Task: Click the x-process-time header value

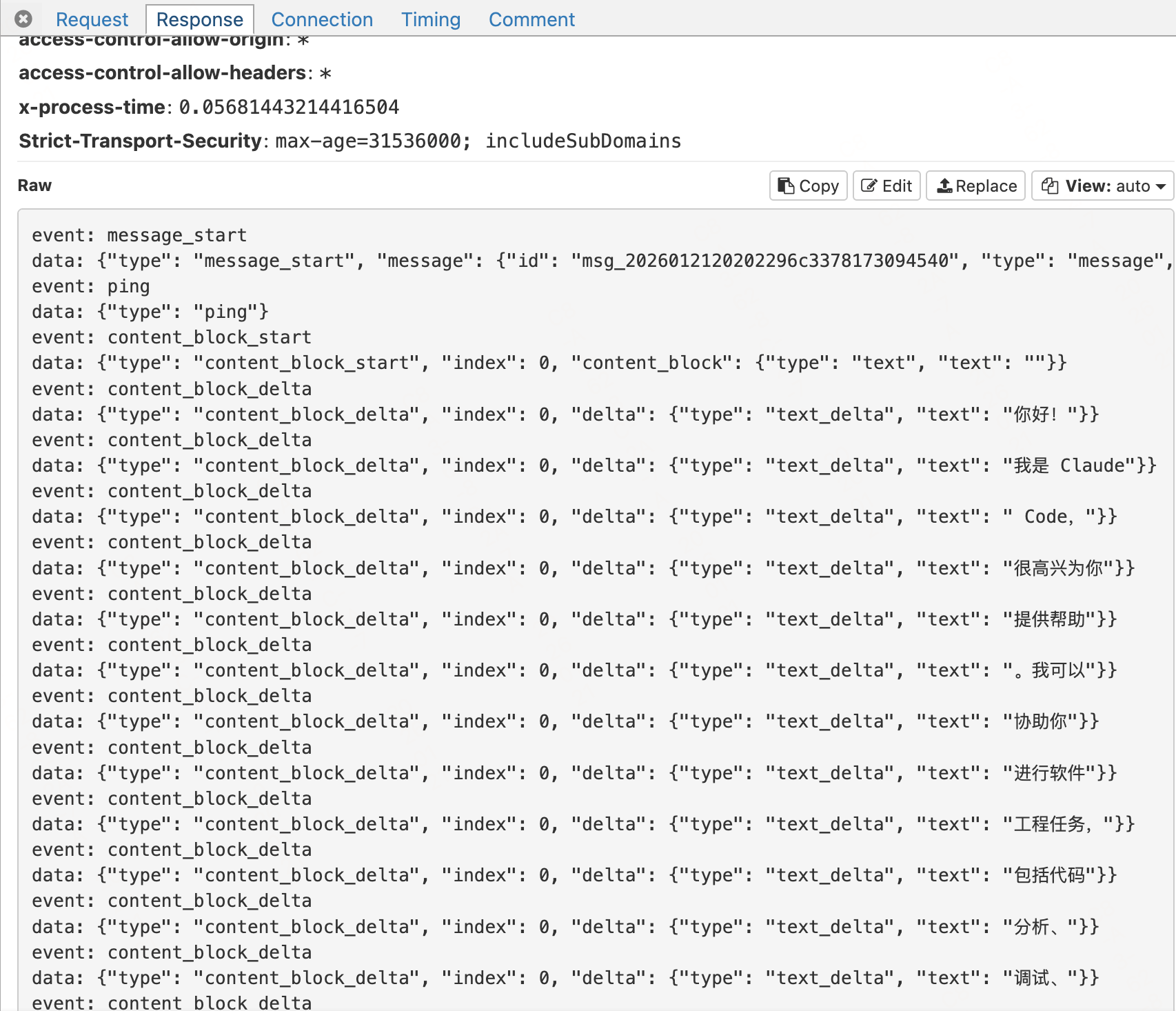Action: [289, 107]
